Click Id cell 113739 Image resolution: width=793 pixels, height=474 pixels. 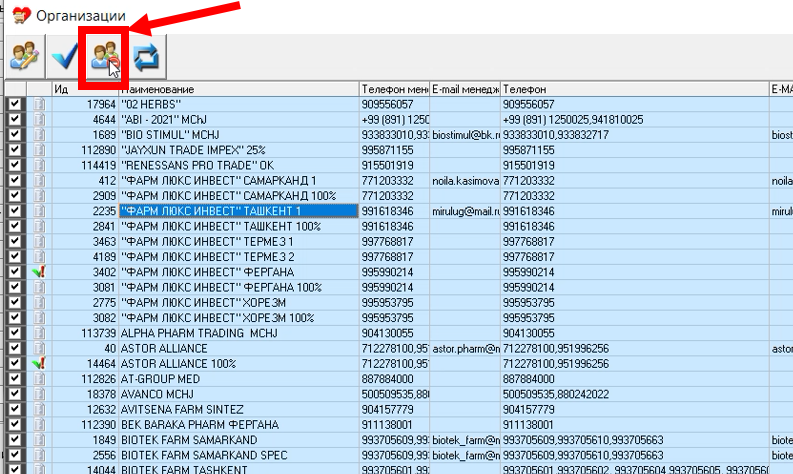tap(85, 333)
